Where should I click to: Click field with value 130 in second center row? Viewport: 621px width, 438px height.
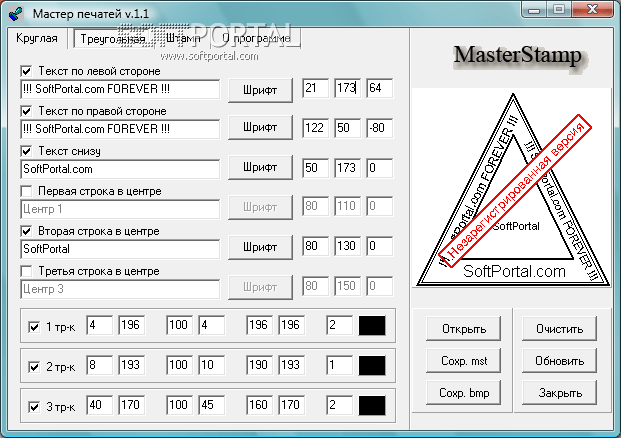click(x=347, y=246)
